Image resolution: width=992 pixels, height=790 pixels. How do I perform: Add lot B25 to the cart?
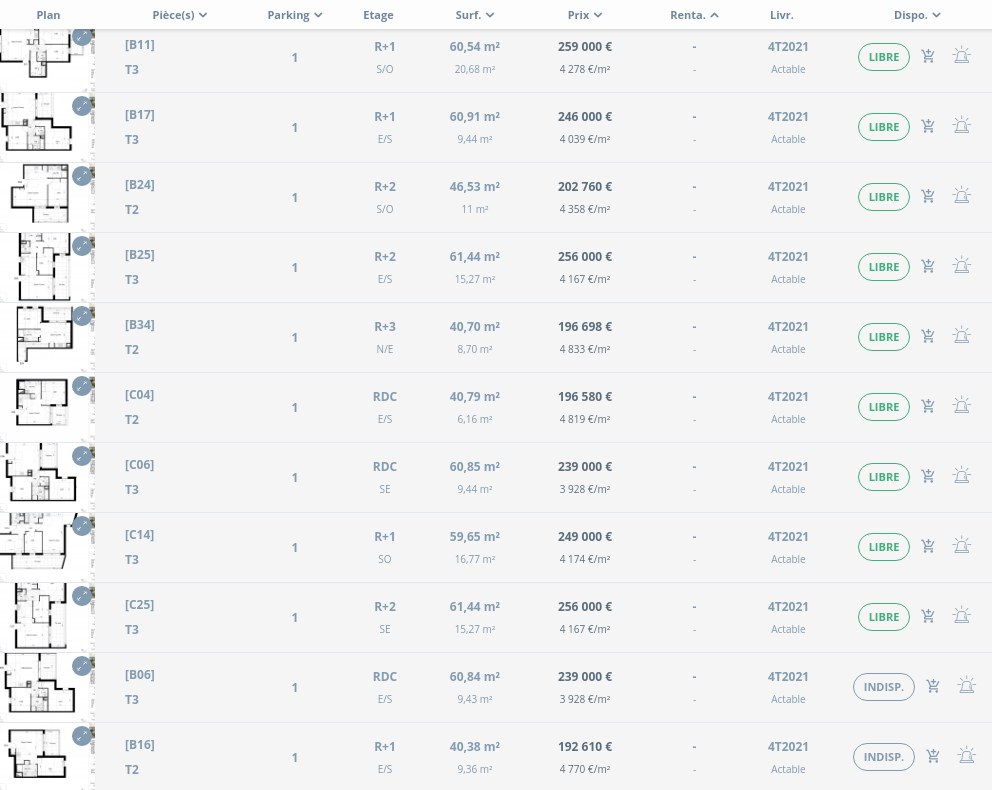(928, 267)
